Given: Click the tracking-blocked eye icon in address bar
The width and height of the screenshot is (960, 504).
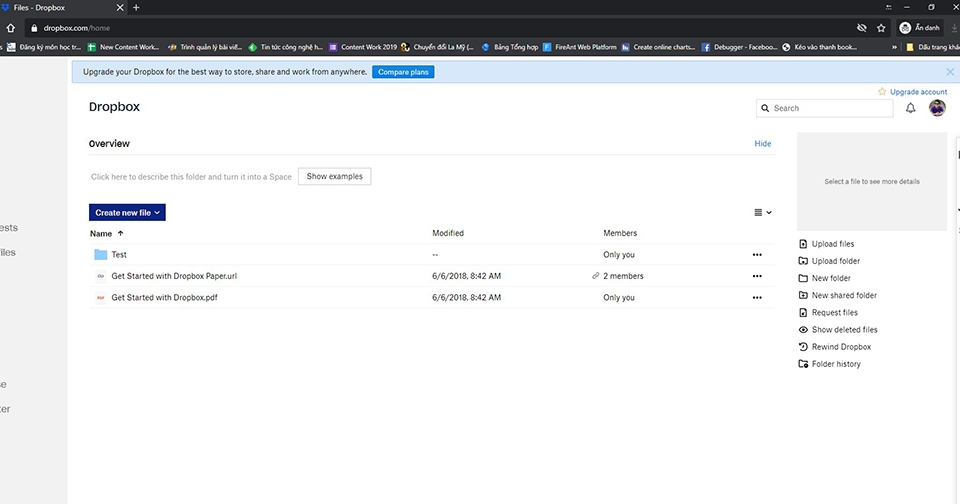Looking at the screenshot, I should point(861,28).
